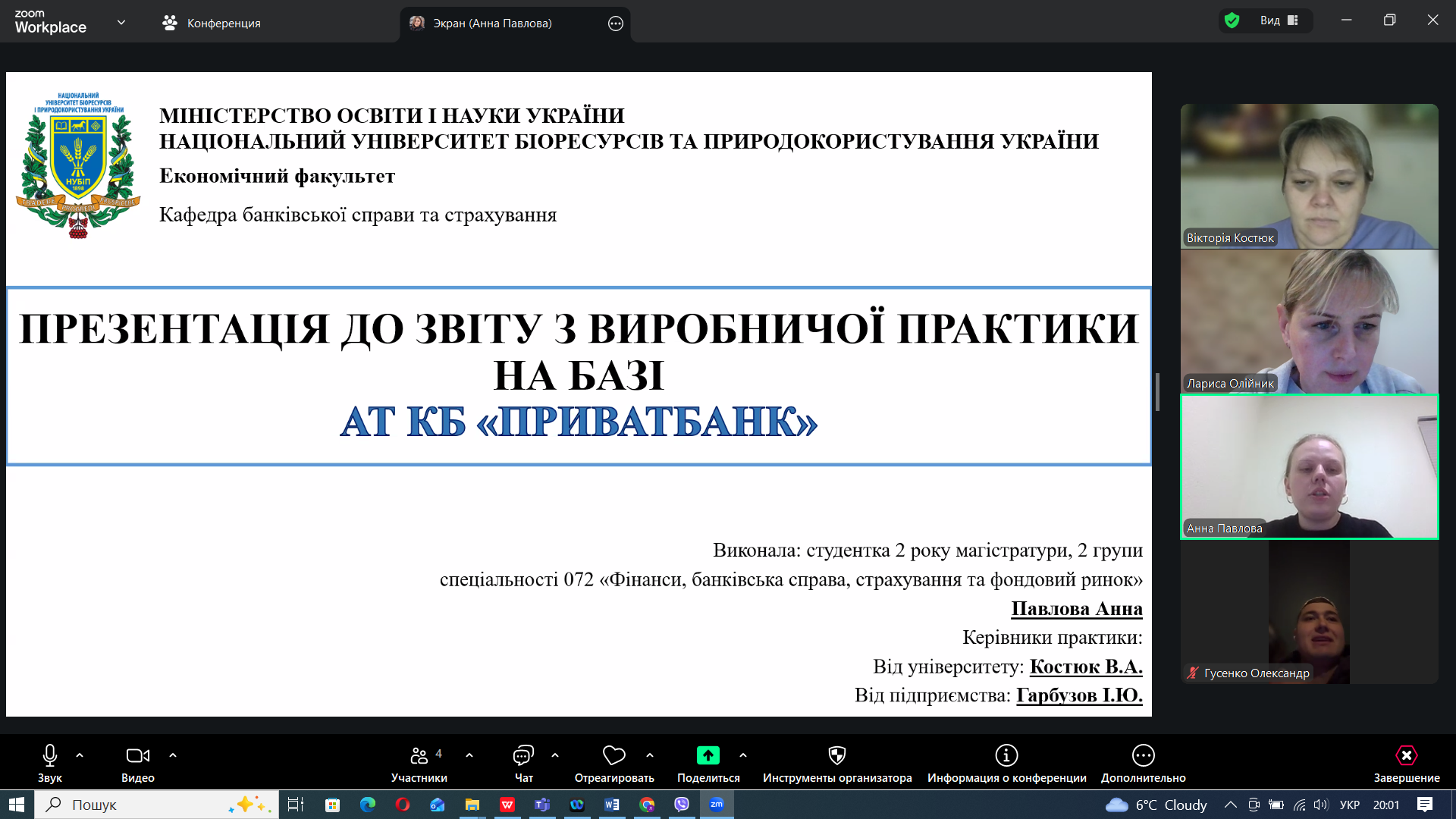1456x819 pixels.
Task: Open Zoom Workplace dropdown chevron
Action: point(121,23)
